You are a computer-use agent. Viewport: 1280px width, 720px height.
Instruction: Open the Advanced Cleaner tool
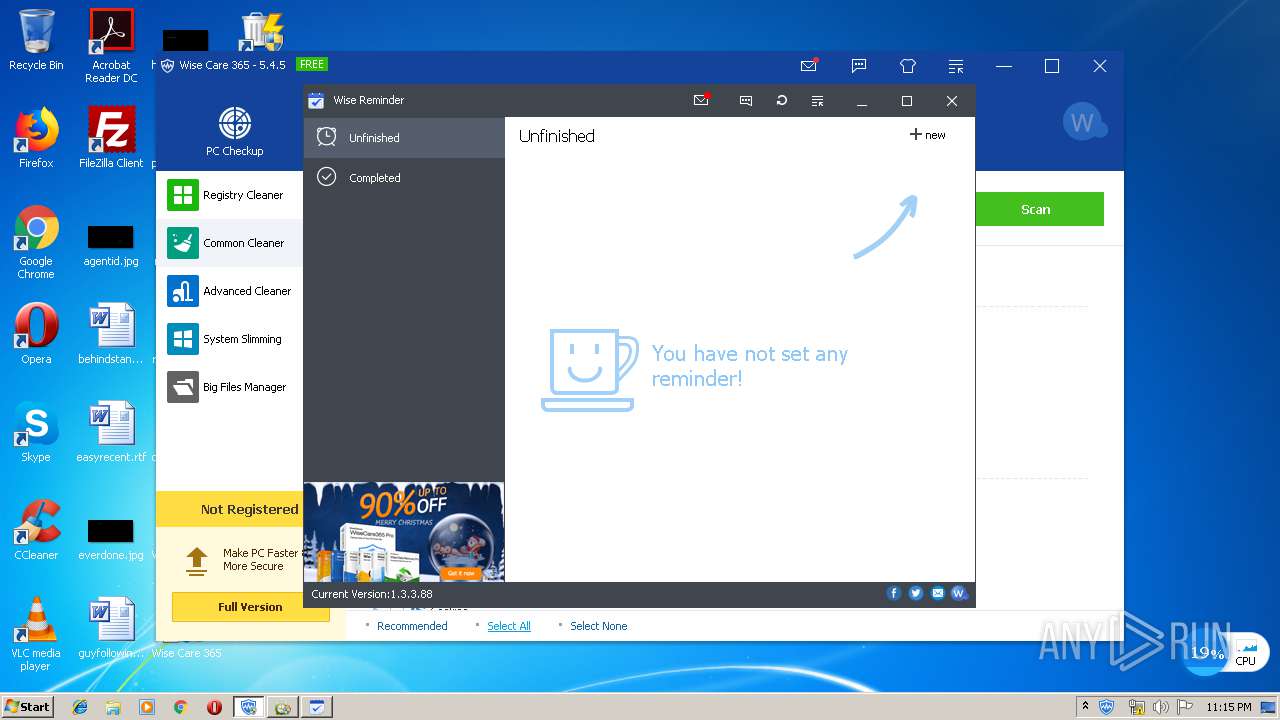[229, 291]
